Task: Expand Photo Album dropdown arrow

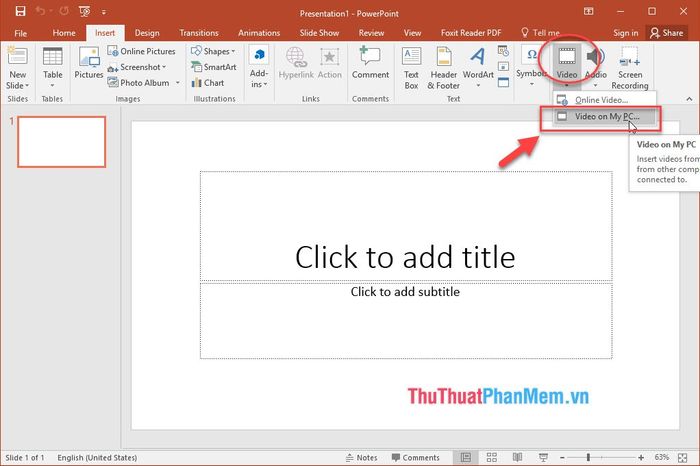Action: tap(178, 83)
